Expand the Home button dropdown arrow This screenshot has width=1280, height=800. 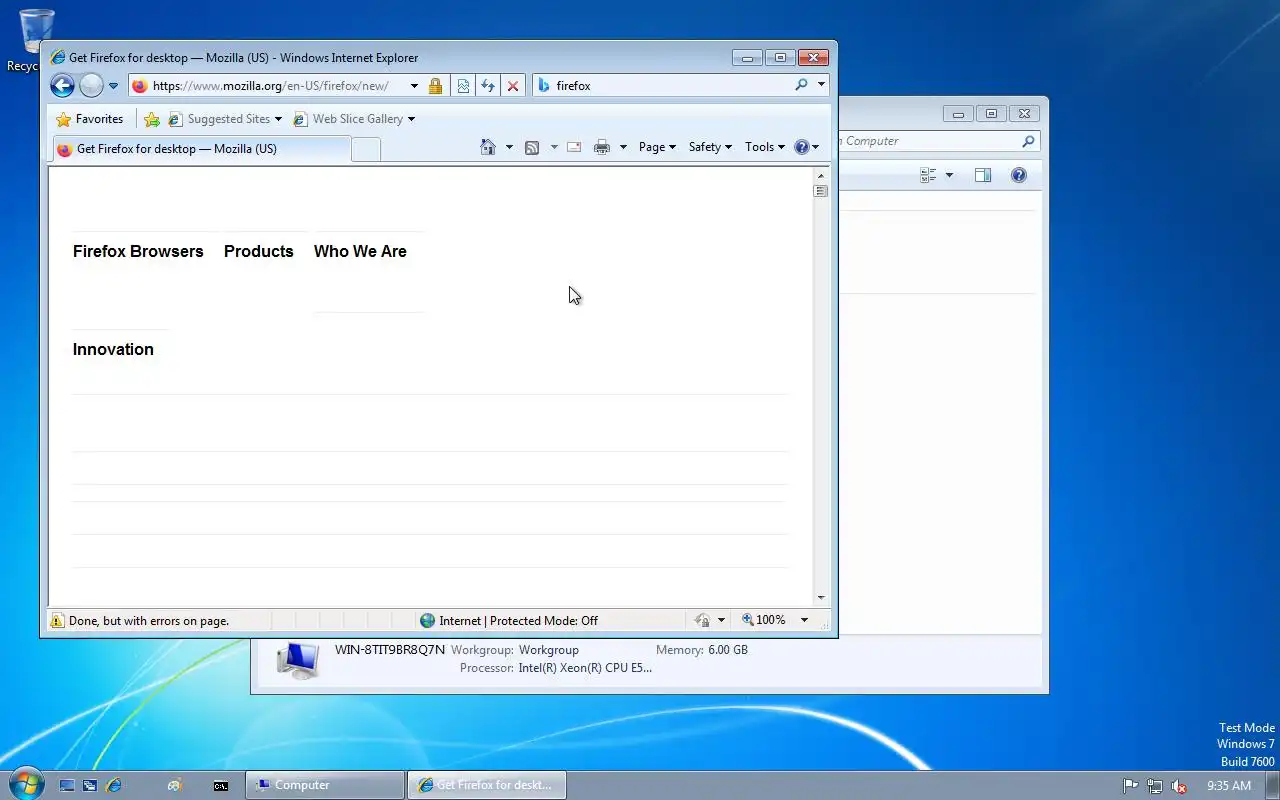(x=509, y=147)
